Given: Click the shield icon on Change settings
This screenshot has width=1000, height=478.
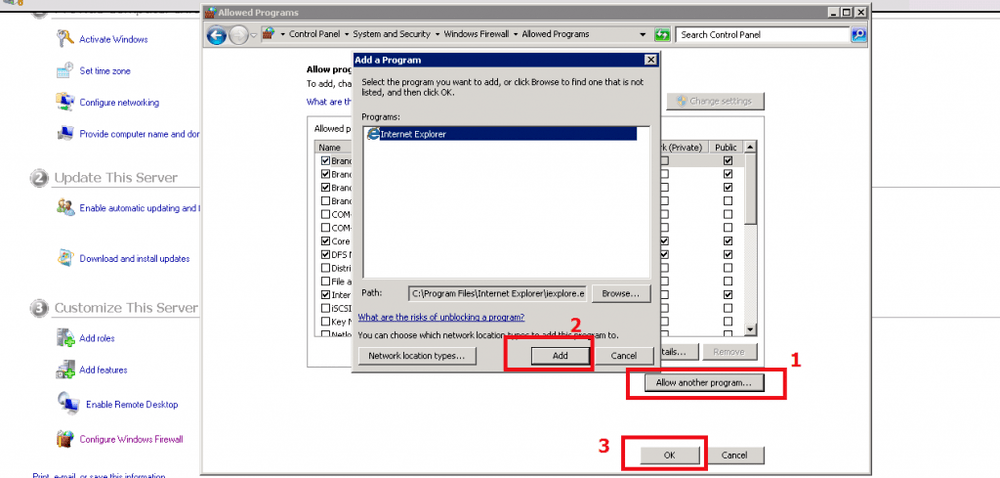Looking at the screenshot, I should [x=681, y=101].
